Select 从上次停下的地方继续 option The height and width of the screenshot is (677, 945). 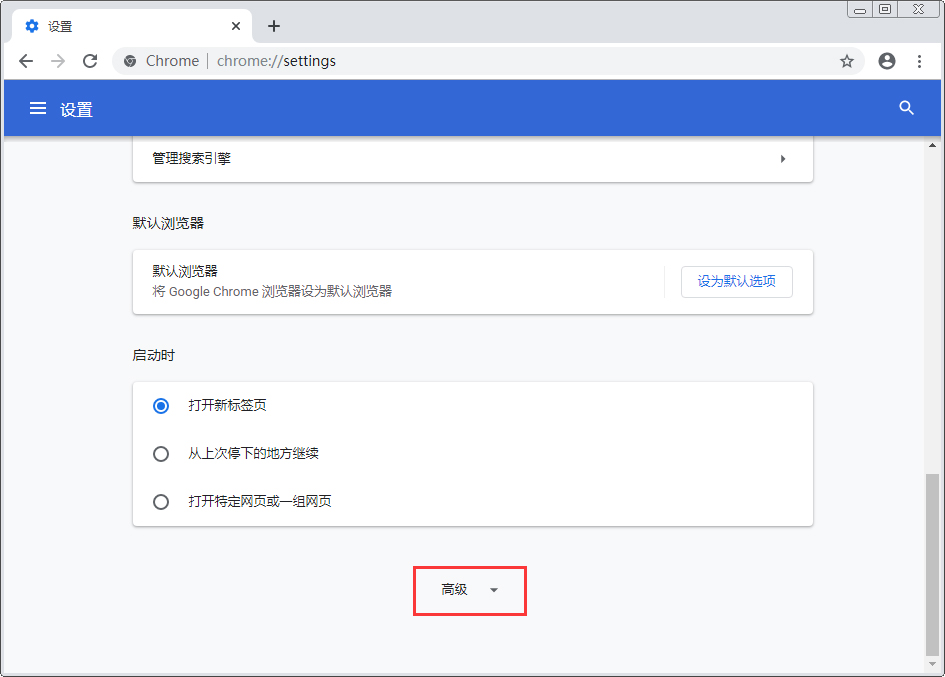(x=161, y=454)
